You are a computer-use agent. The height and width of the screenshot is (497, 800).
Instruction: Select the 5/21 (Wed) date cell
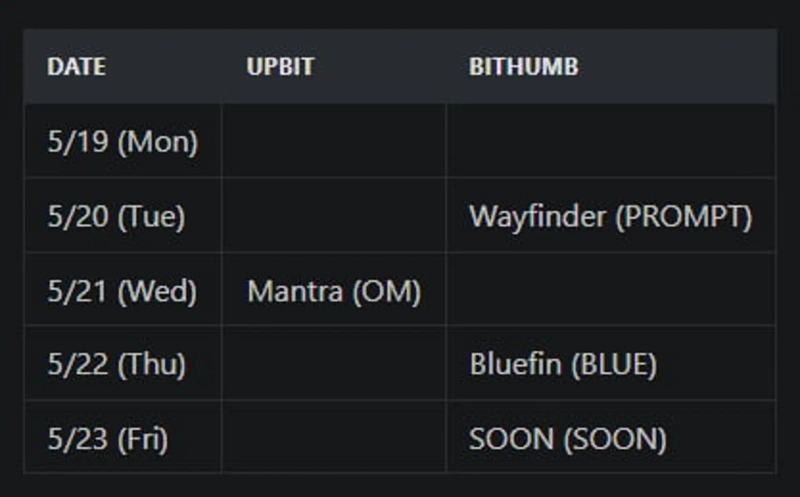click(122, 291)
